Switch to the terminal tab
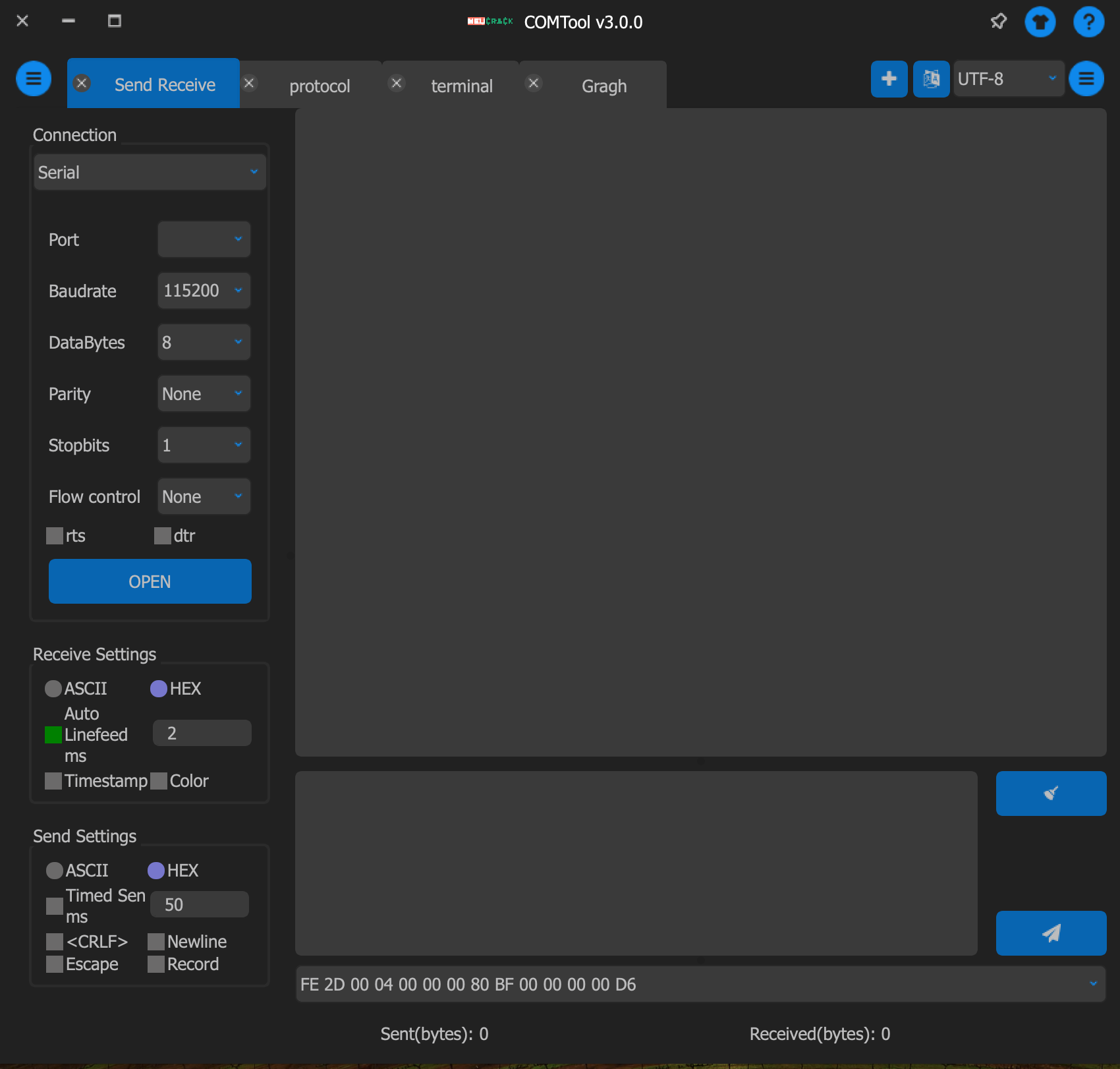 (461, 86)
